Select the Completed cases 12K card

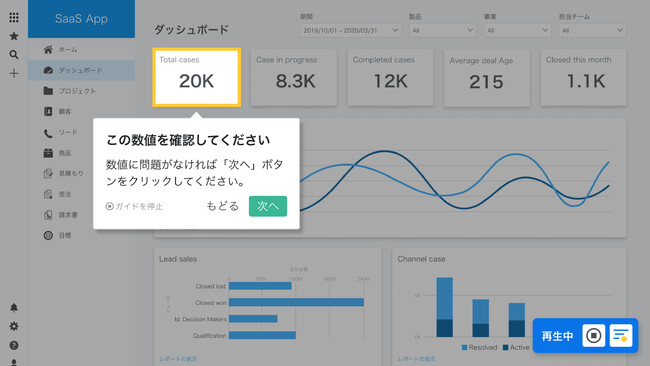[x=390, y=78]
